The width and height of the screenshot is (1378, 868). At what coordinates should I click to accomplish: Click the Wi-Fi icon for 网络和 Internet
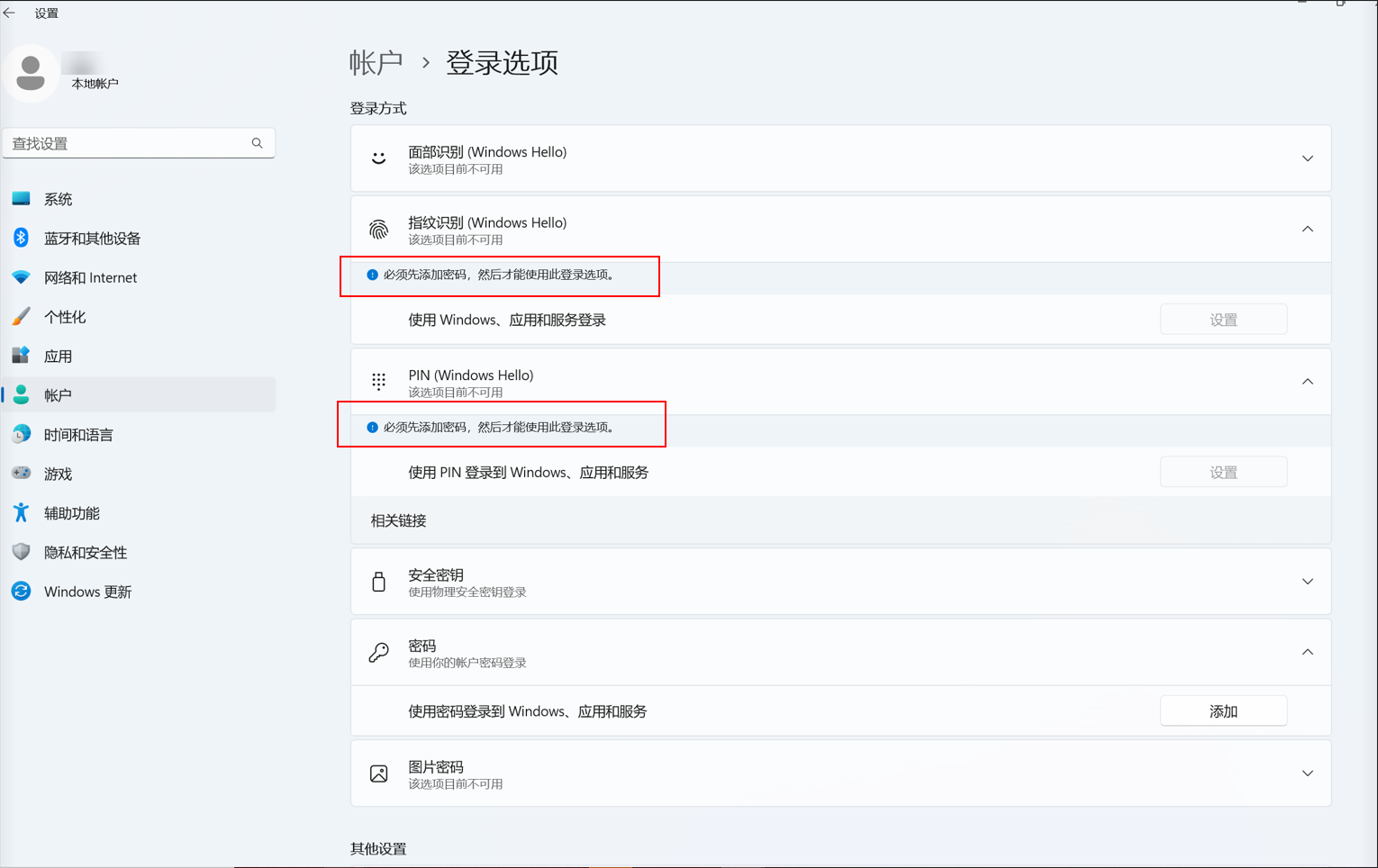pos(21,277)
